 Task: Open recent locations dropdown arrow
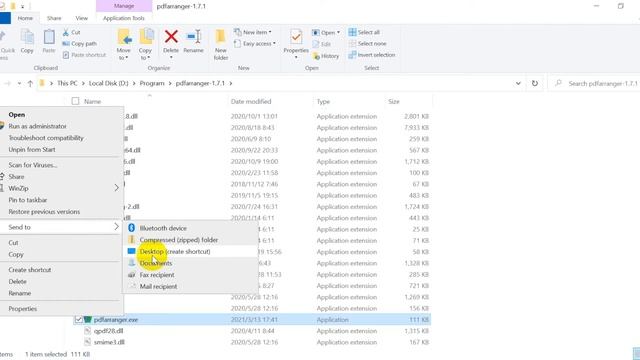pyautogui.click(x=19, y=83)
